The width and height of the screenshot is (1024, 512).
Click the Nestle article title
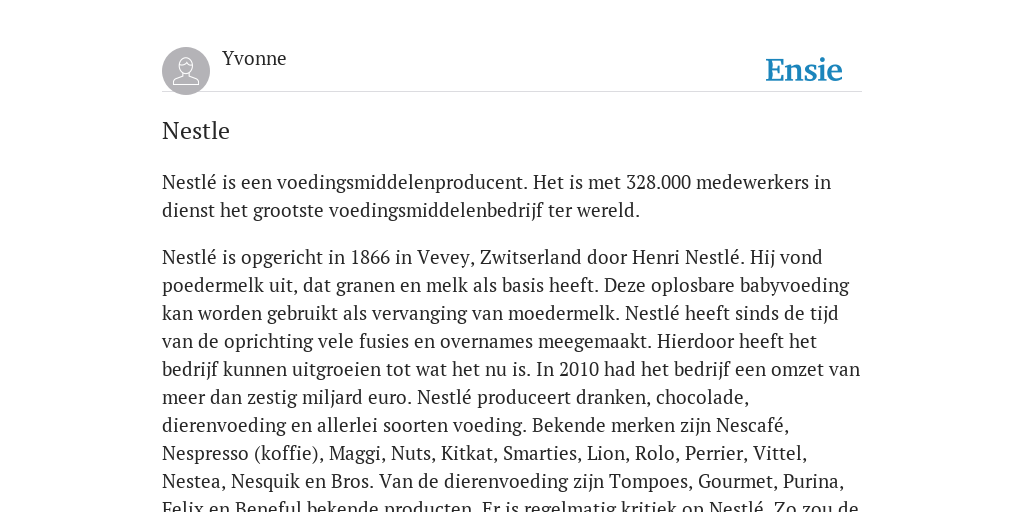pos(196,131)
